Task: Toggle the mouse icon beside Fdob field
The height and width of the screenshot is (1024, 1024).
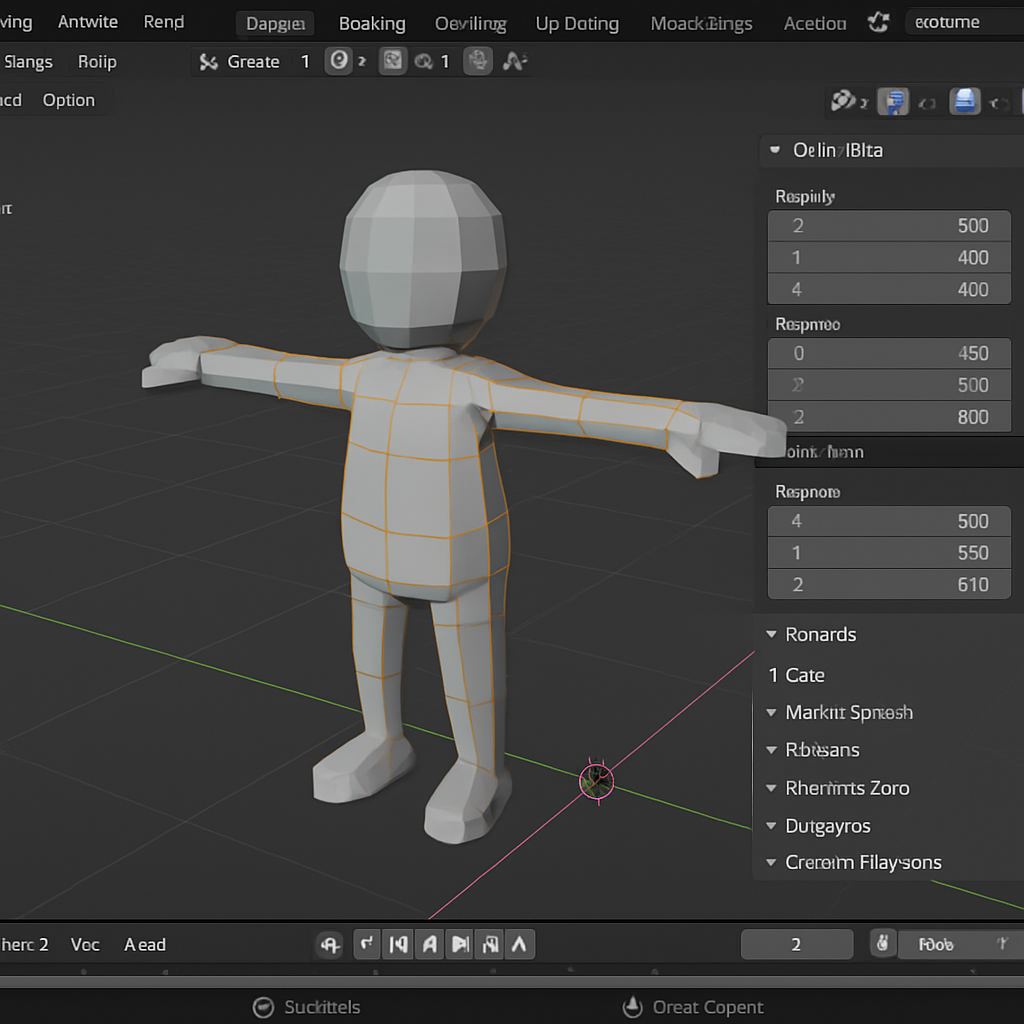Action: tap(882, 944)
